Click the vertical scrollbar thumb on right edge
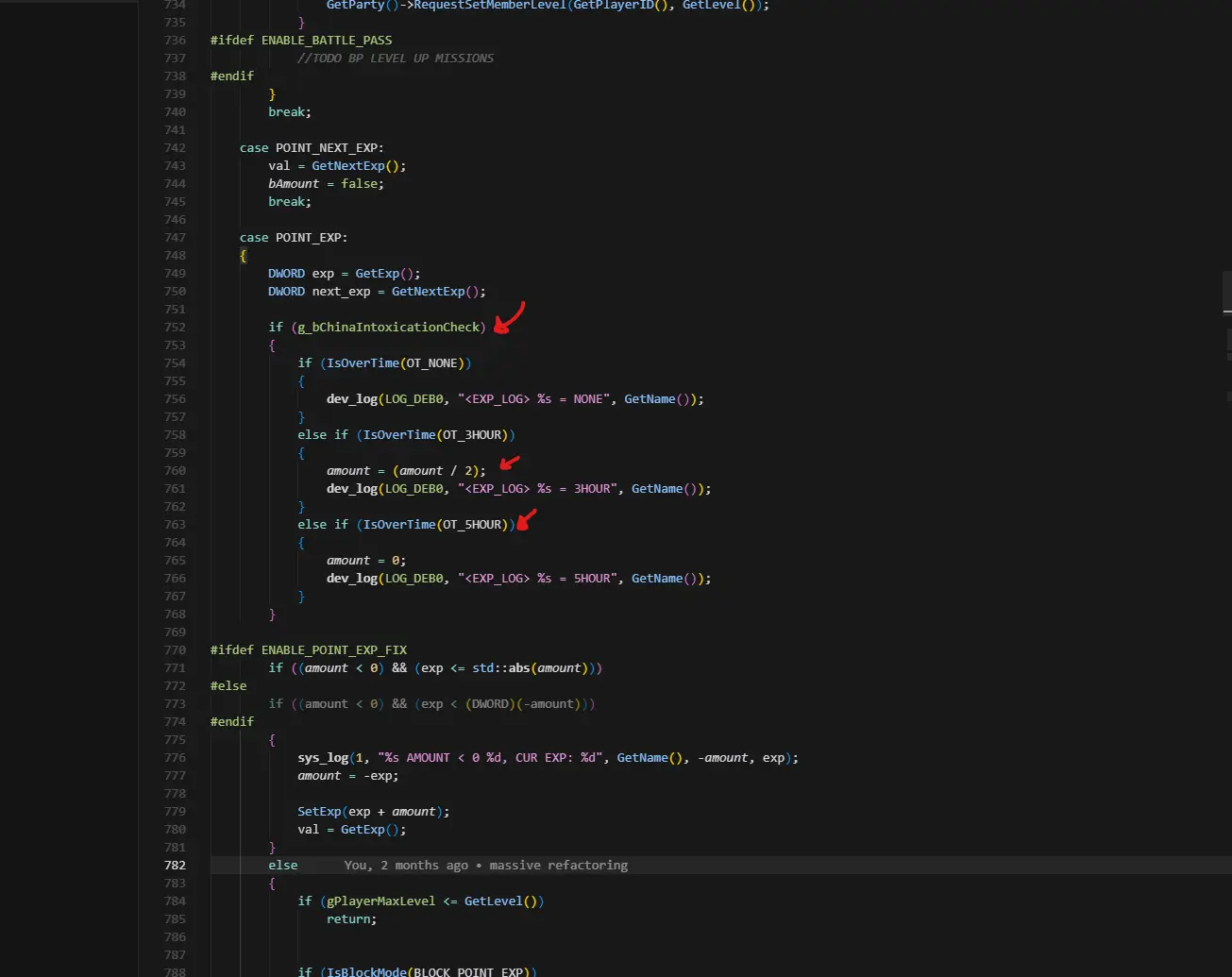This screenshot has width=1232, height=977. click(1226, 291)
